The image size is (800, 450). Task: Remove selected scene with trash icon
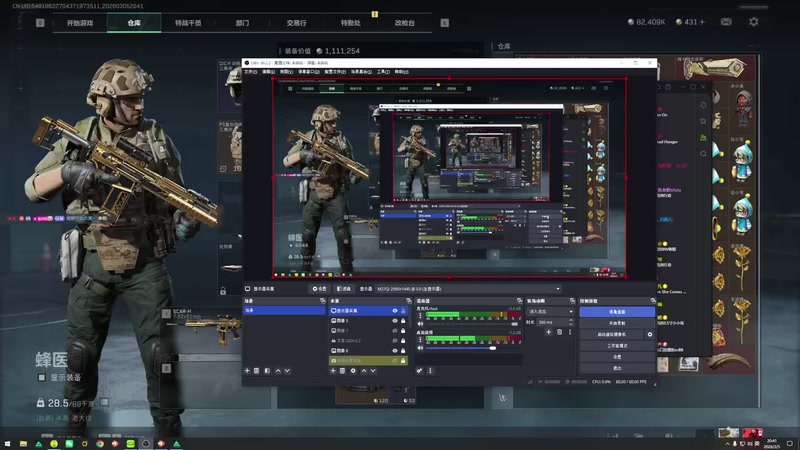point(257,371)
